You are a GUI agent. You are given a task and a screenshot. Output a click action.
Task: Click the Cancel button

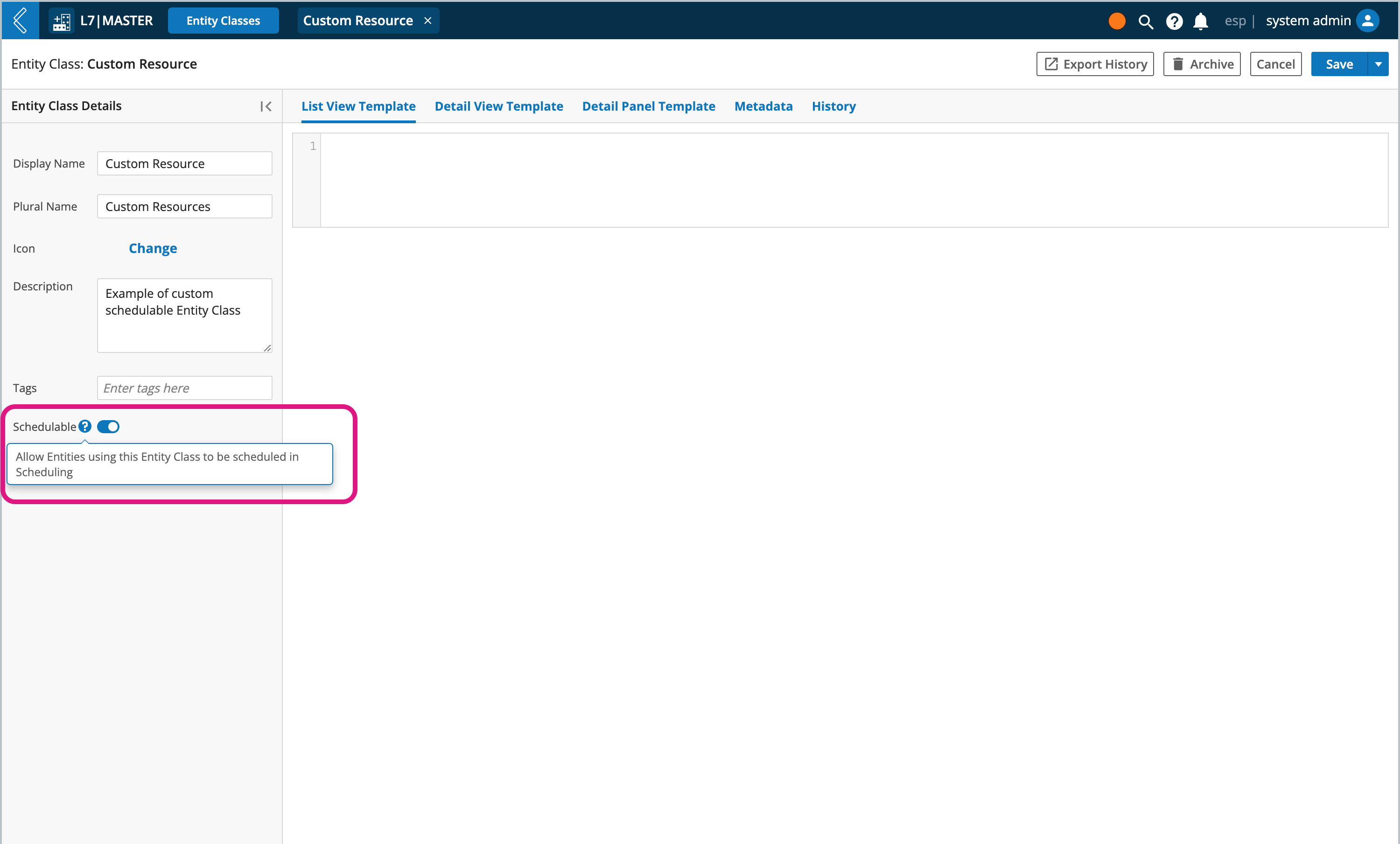click(x=1275, y=64)
